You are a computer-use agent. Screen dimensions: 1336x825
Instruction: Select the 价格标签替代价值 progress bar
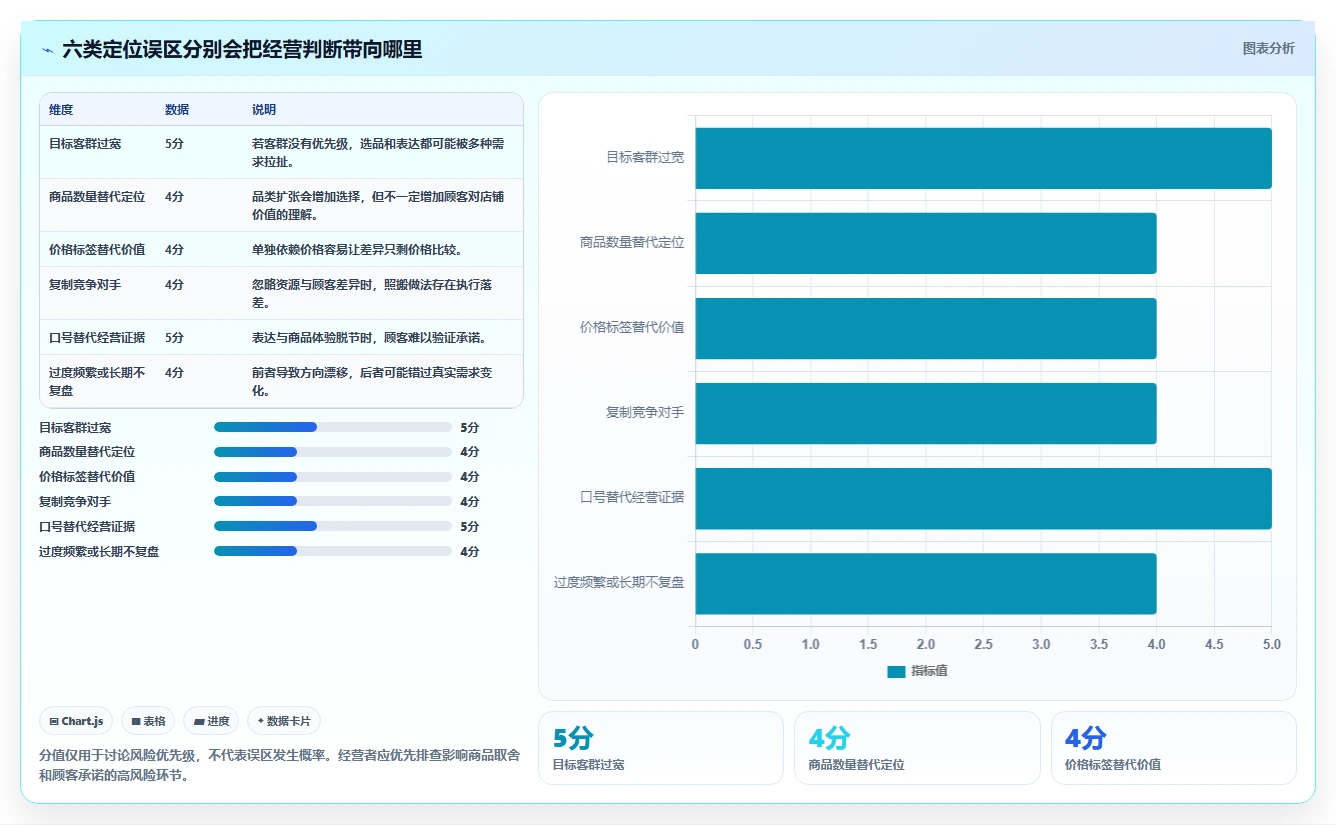333,477
